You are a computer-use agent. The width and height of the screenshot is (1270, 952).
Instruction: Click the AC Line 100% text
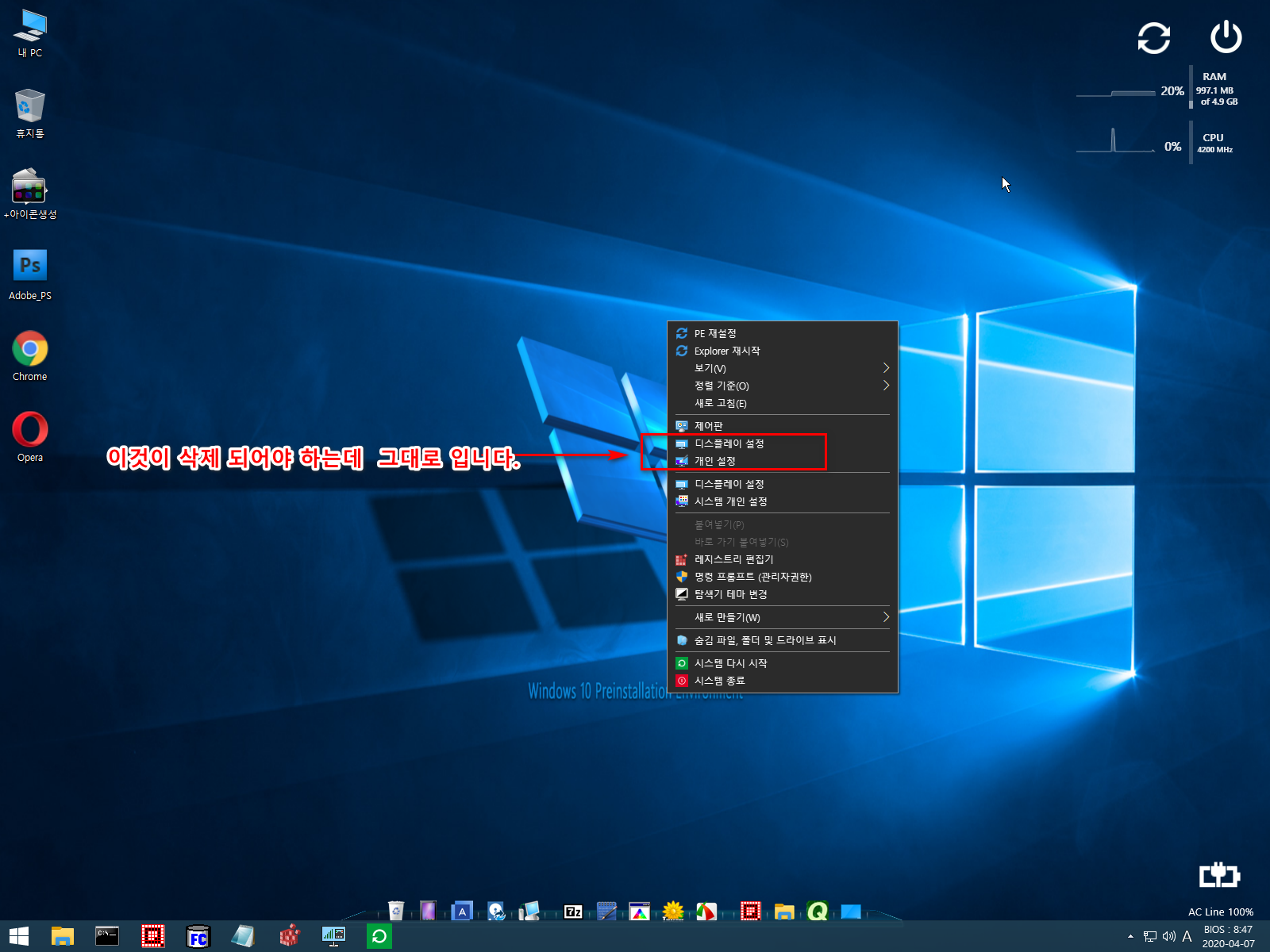coord(1221,912)
